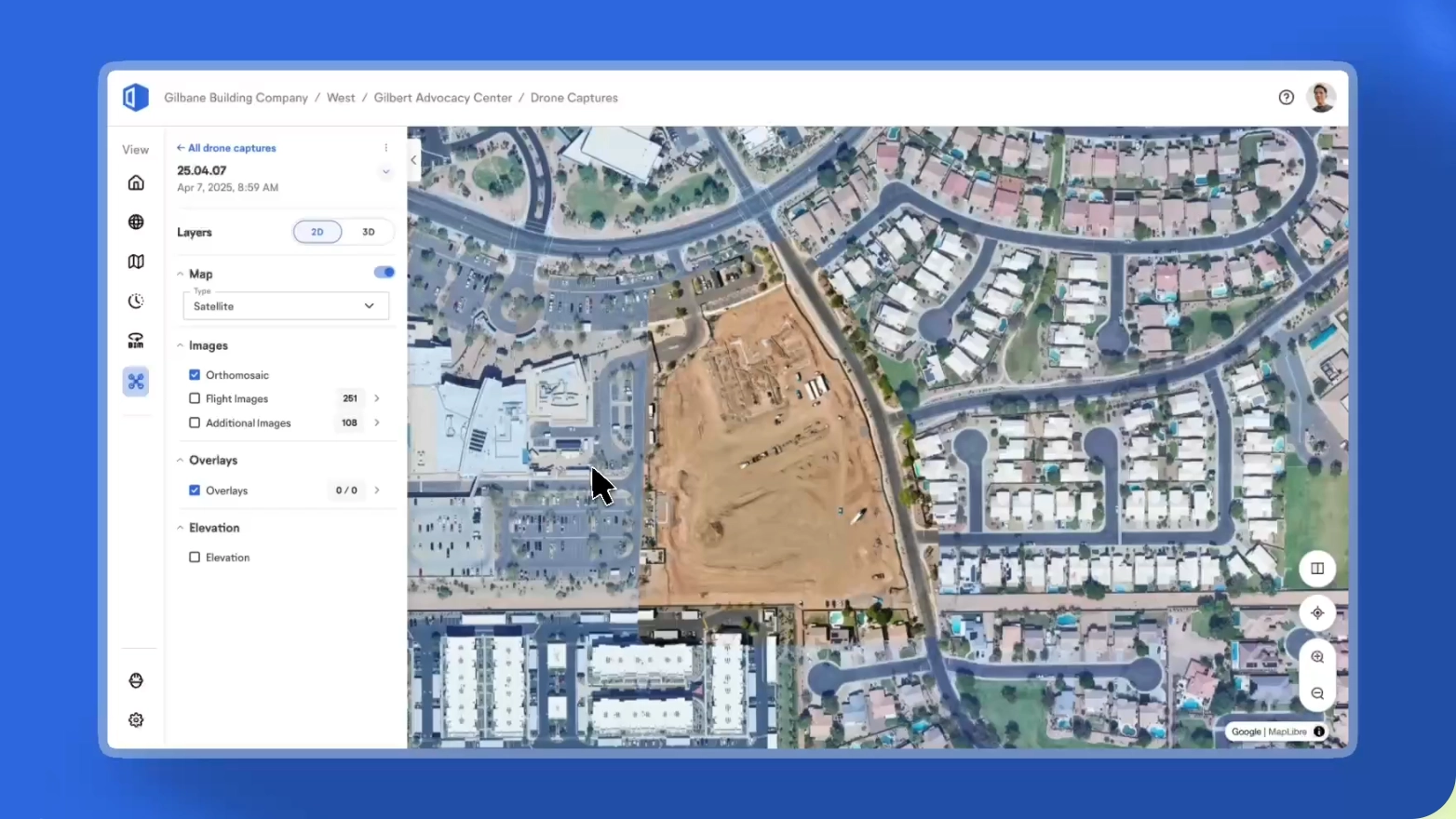This screenshot has height=819, width=1456.
Task: Open Gilbert Advocacy Center breadcrumb
Action: click(442, 98)
